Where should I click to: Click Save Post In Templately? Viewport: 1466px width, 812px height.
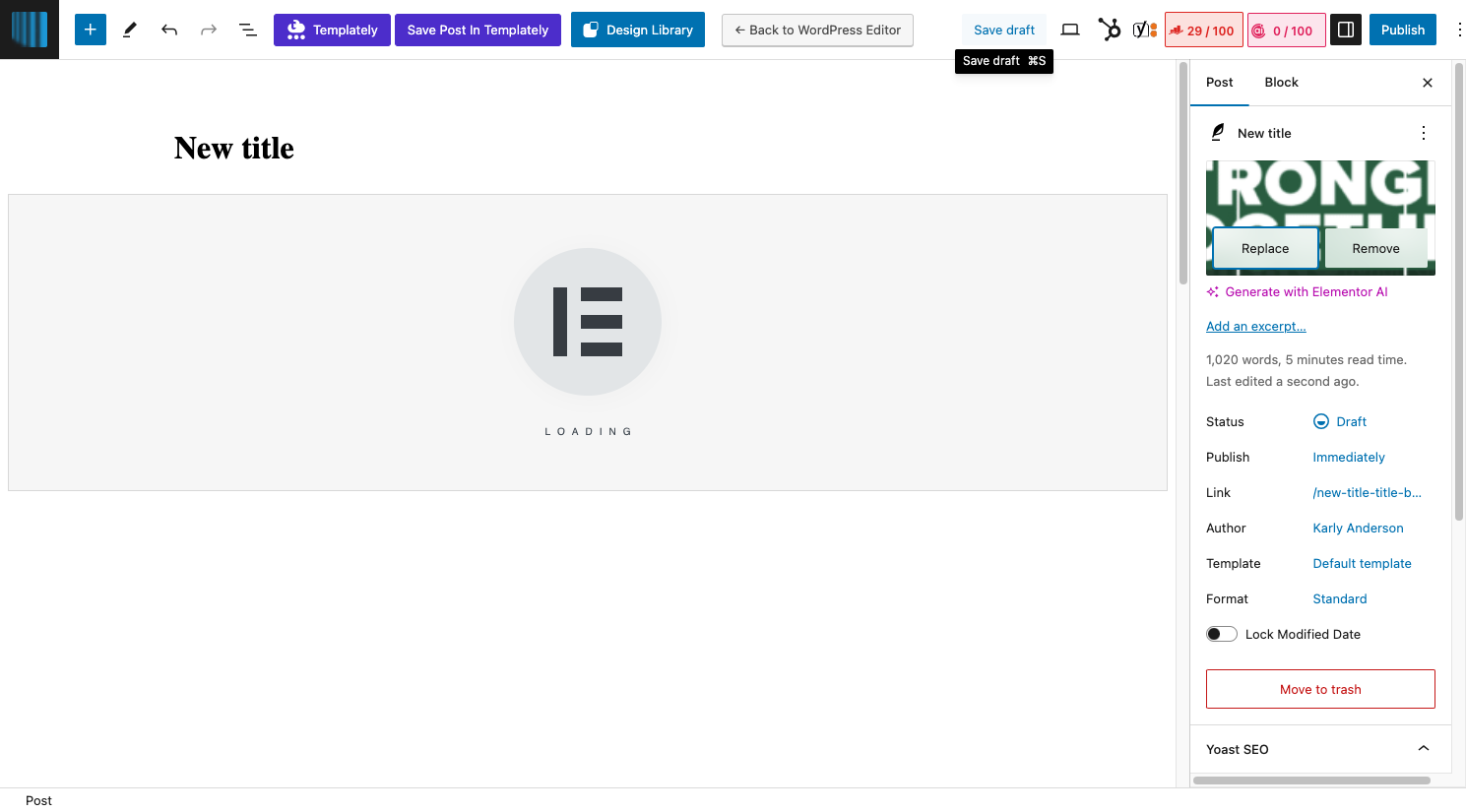point(478,30)
